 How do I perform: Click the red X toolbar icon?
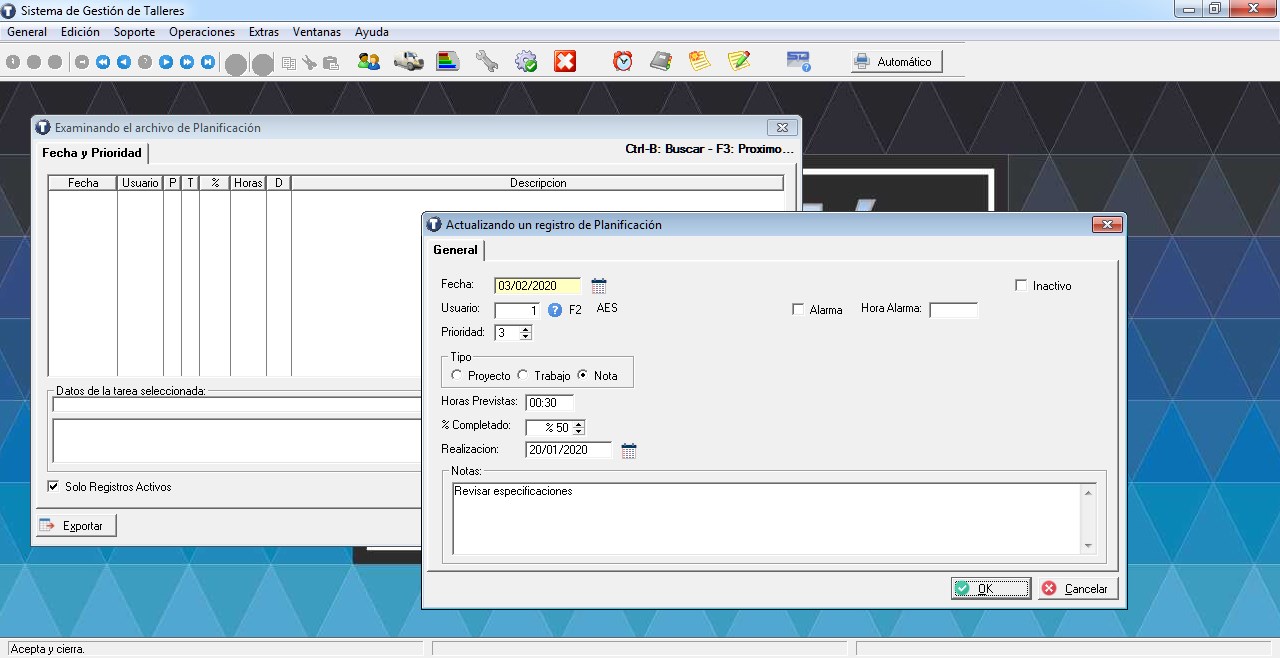point(565,62)
